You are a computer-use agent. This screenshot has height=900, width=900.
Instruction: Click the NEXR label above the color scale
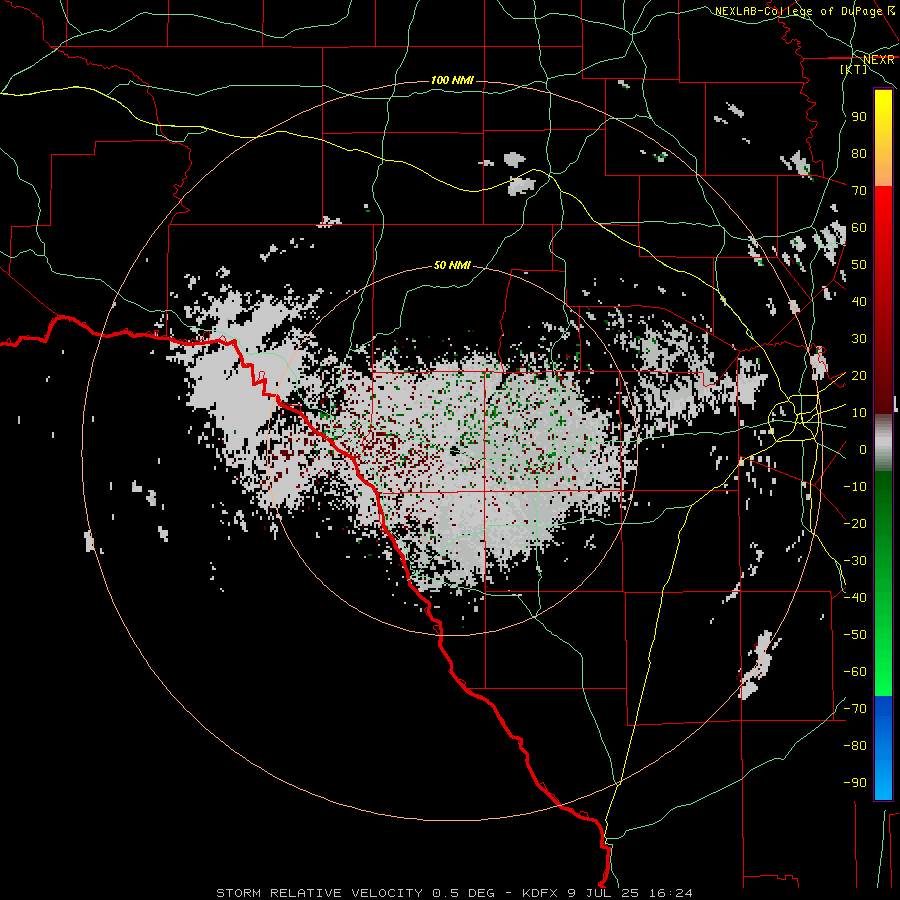point(879,59)
